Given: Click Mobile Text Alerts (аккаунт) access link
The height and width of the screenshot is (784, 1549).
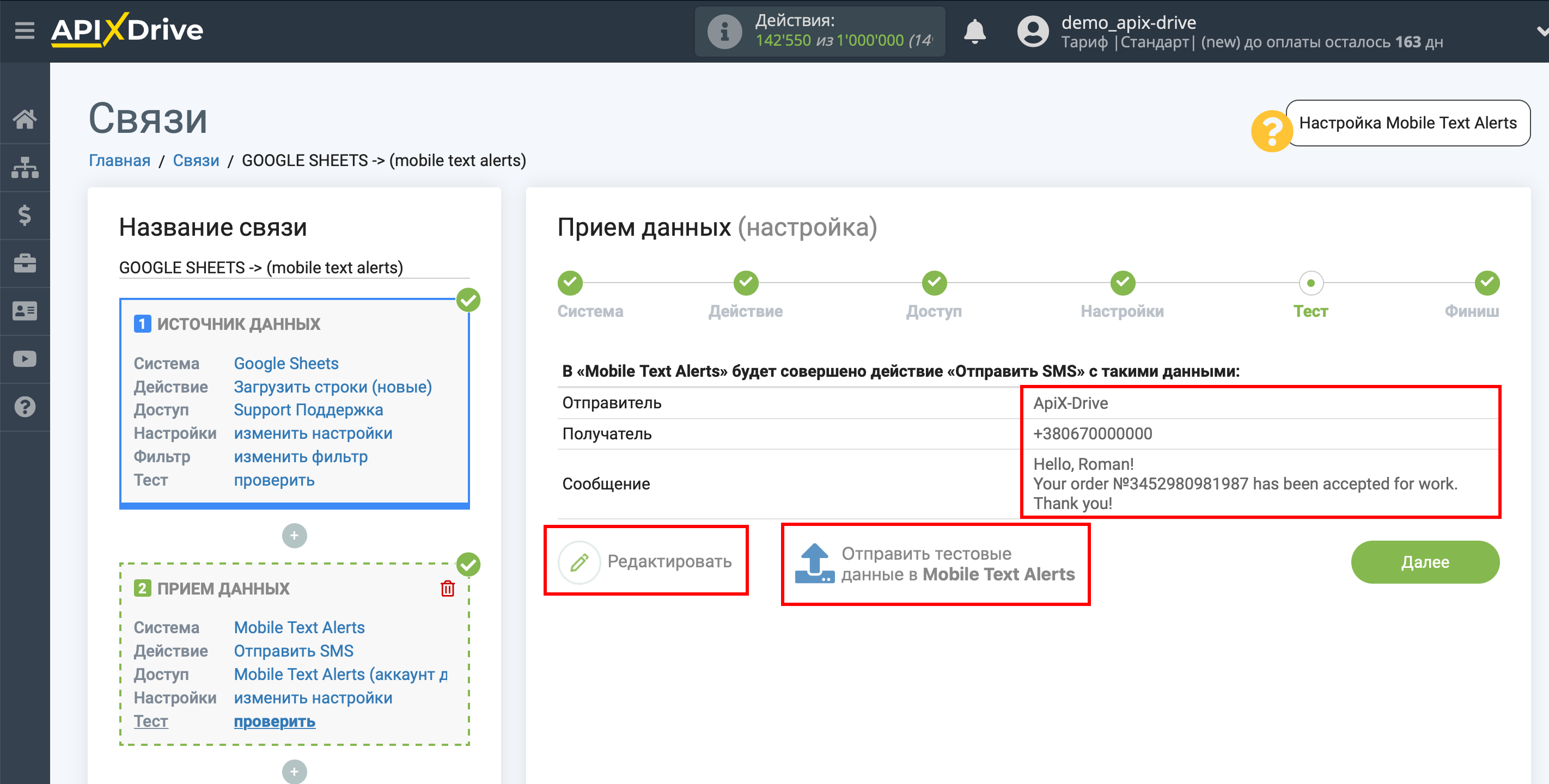Looking at the screenshot, I should pos(341,674).
